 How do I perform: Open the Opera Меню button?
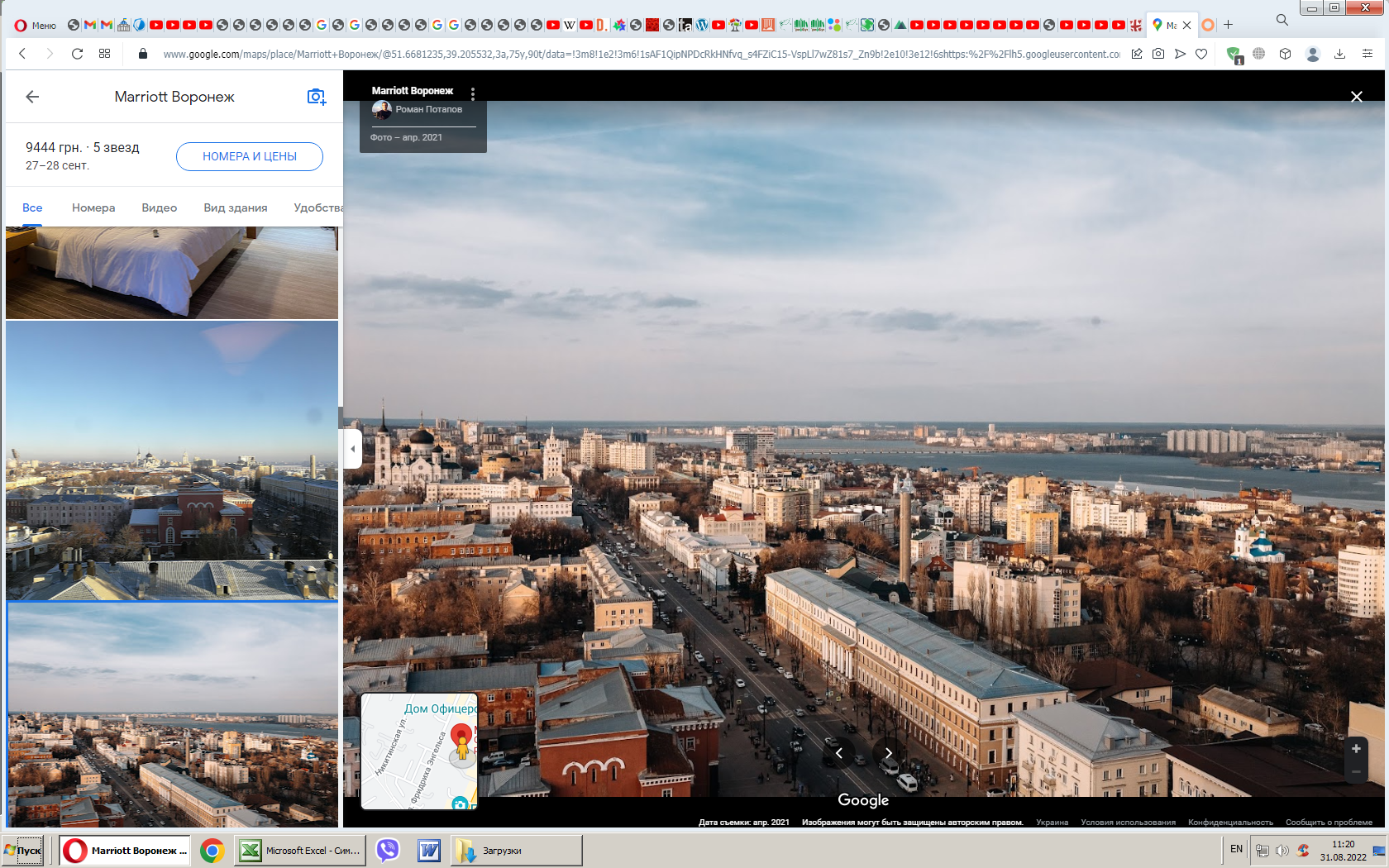(36, 25)
